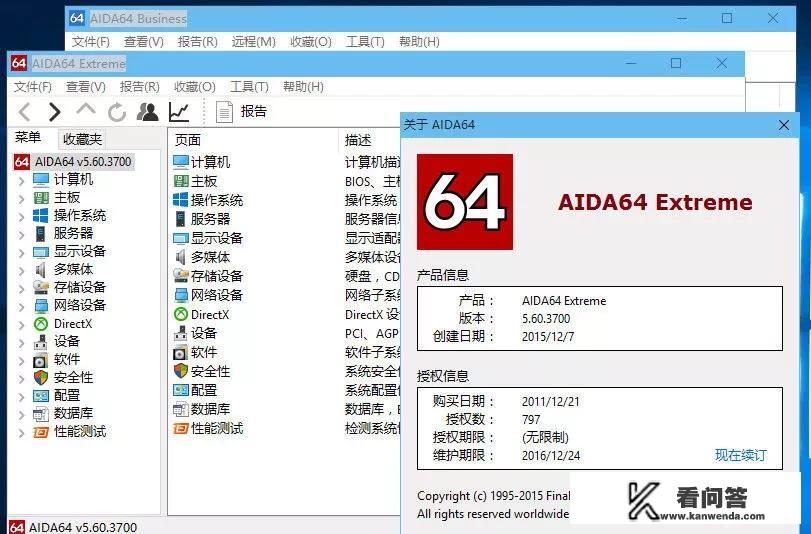The image size is (811, 534).
Task: Select the 性能测试 row in page list
Action: click(x=208, y=428)
